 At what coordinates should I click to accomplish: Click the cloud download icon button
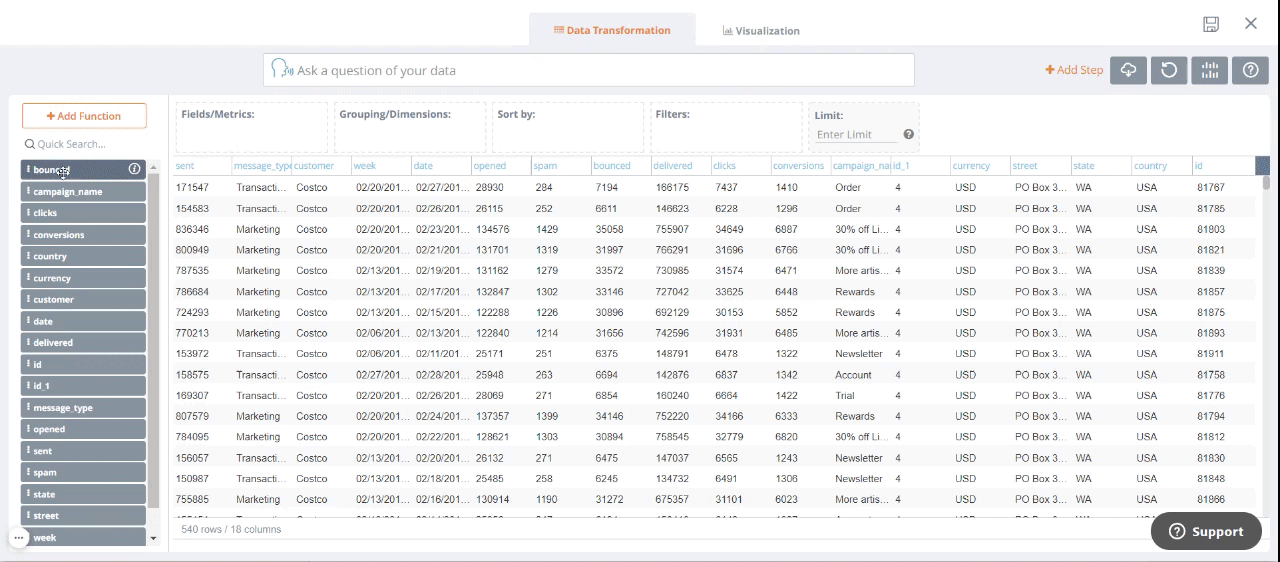click(x=1128, y=70)
